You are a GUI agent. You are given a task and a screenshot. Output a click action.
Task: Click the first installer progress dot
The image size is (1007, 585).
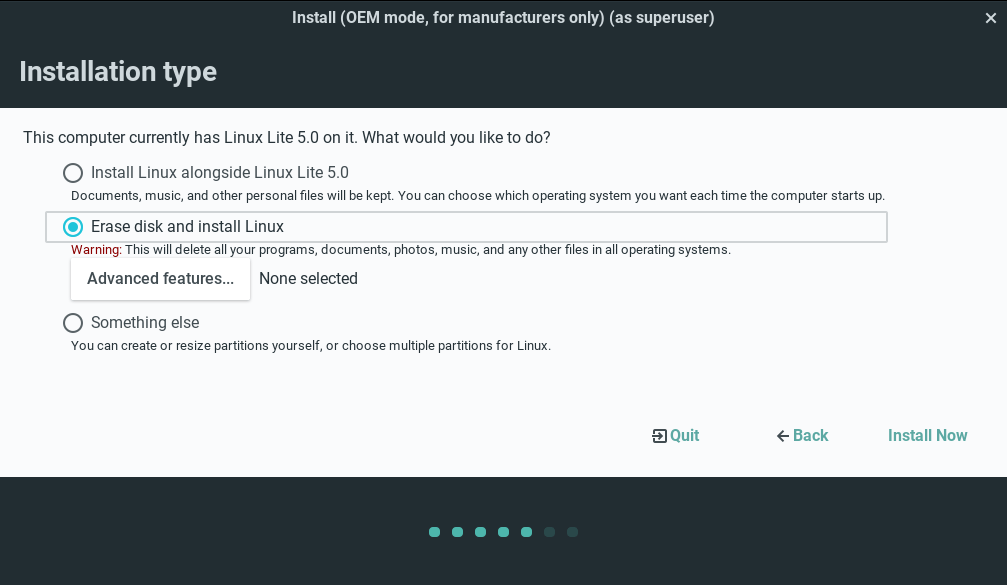click(x=434, y=532)
